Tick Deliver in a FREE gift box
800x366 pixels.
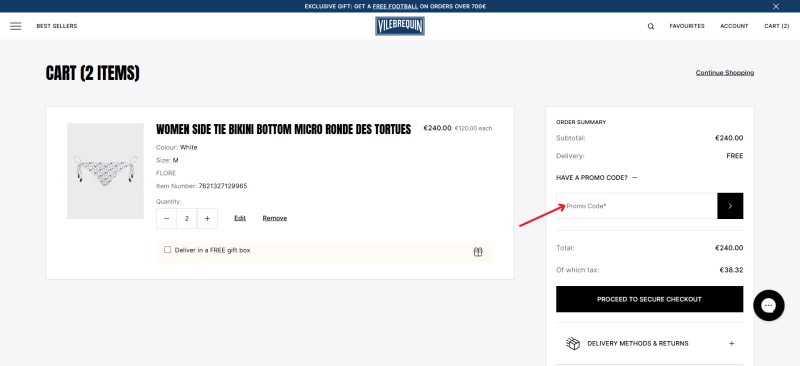[167, 250]
